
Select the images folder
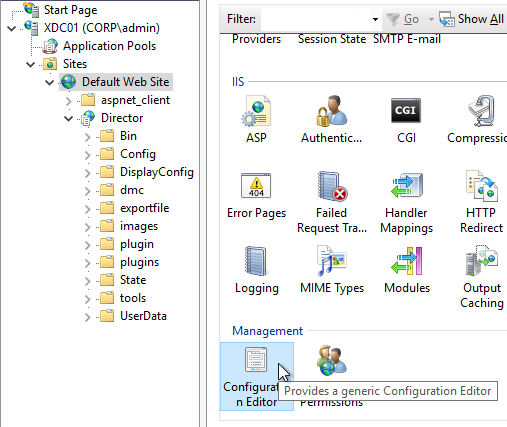(139, 226)
